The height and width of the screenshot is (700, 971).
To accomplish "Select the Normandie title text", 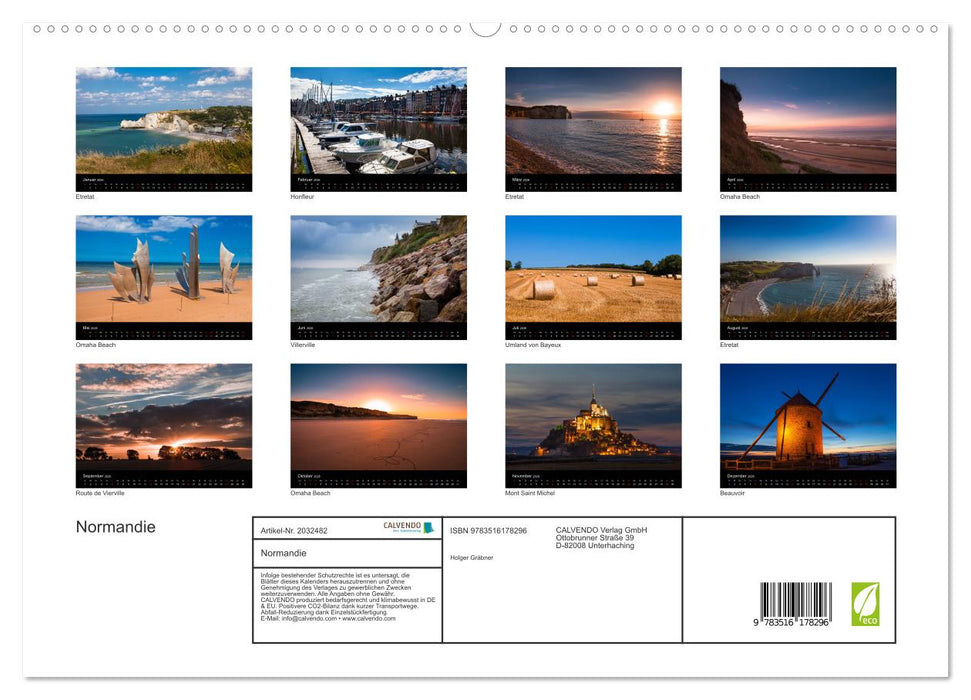I will tap(116, 526).
